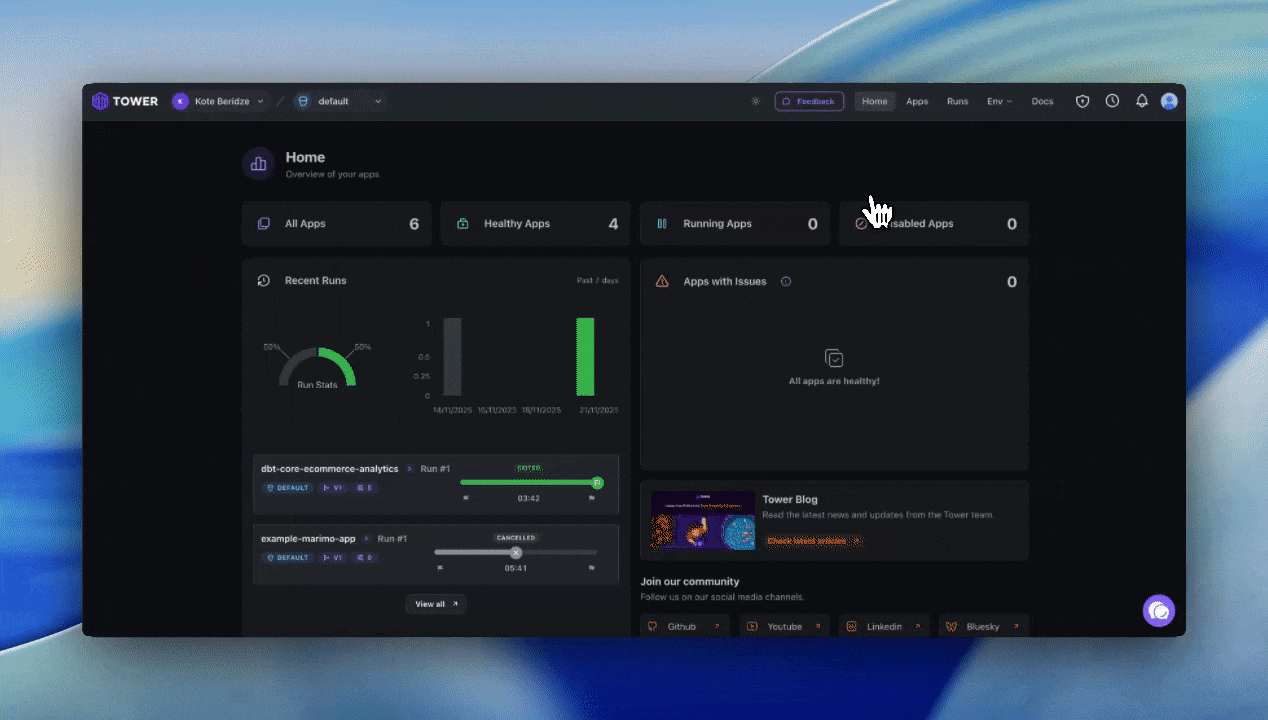Click the database icon next to default
1268x720 pixels.
coord(303,101)
